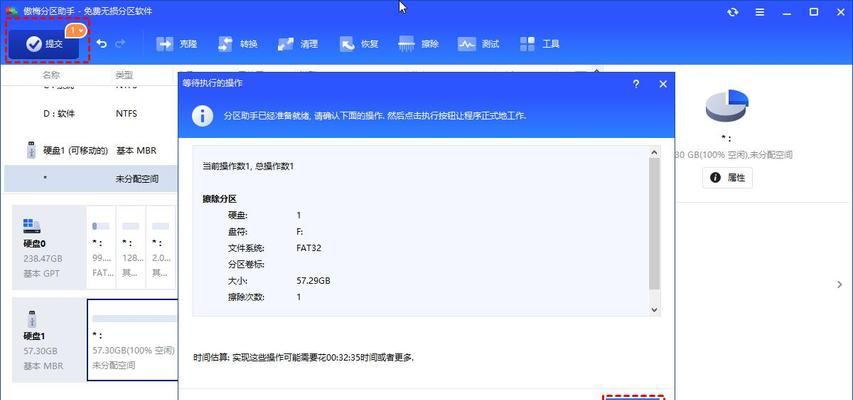Open the 克隆 (Clone) tool
The image size is (853, 400).
(177, 44)
